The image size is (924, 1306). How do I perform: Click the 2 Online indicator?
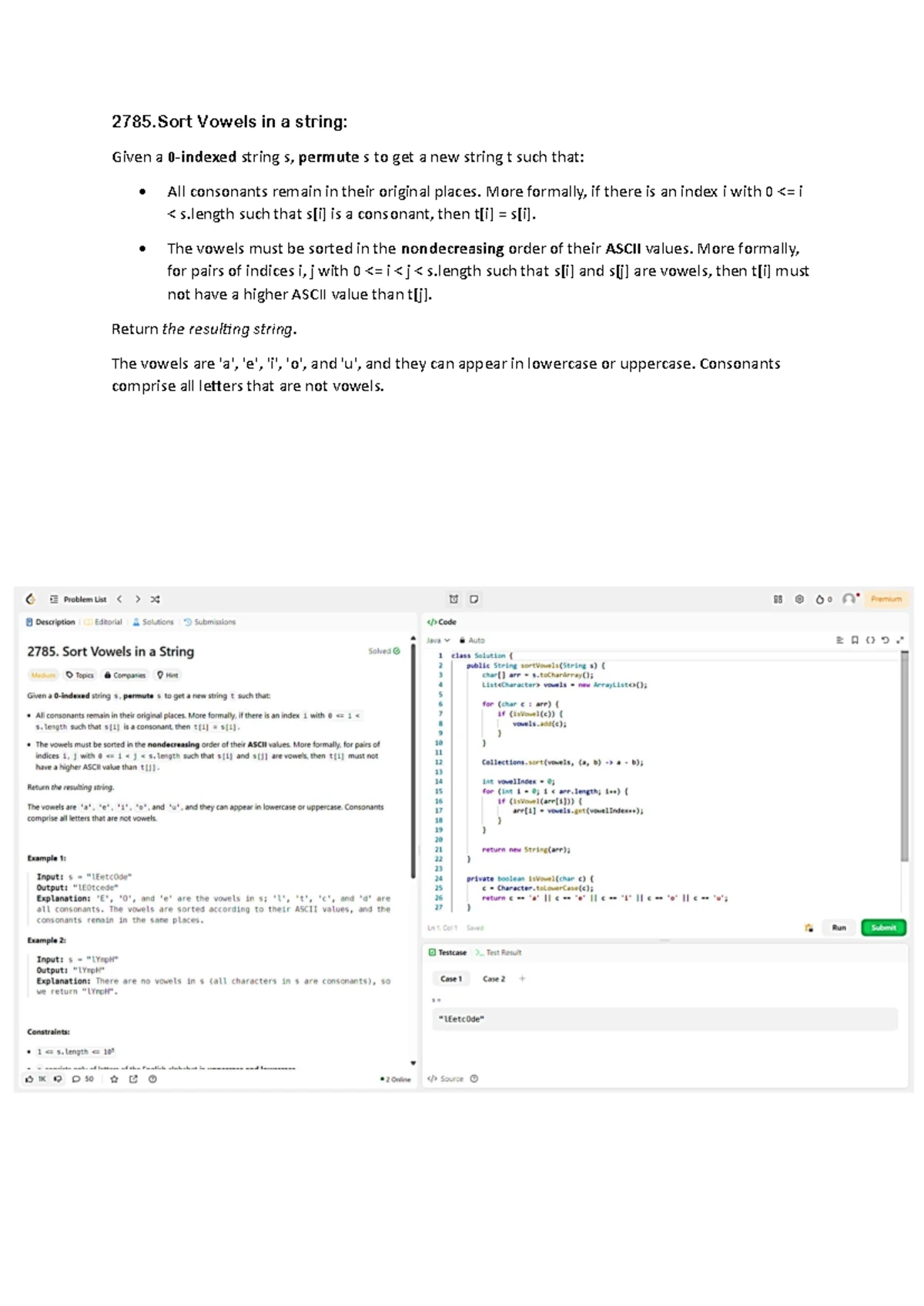[396, 1080]
